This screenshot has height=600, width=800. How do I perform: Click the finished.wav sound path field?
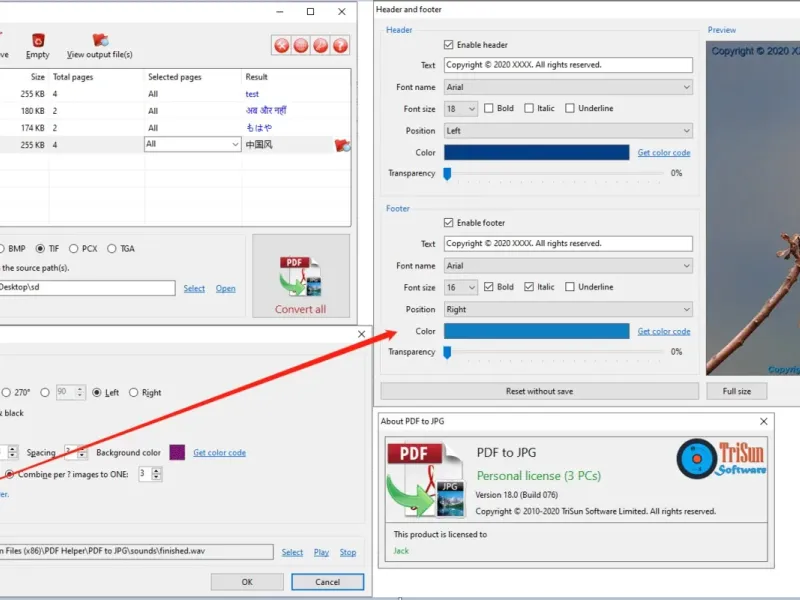pos(136,551)
